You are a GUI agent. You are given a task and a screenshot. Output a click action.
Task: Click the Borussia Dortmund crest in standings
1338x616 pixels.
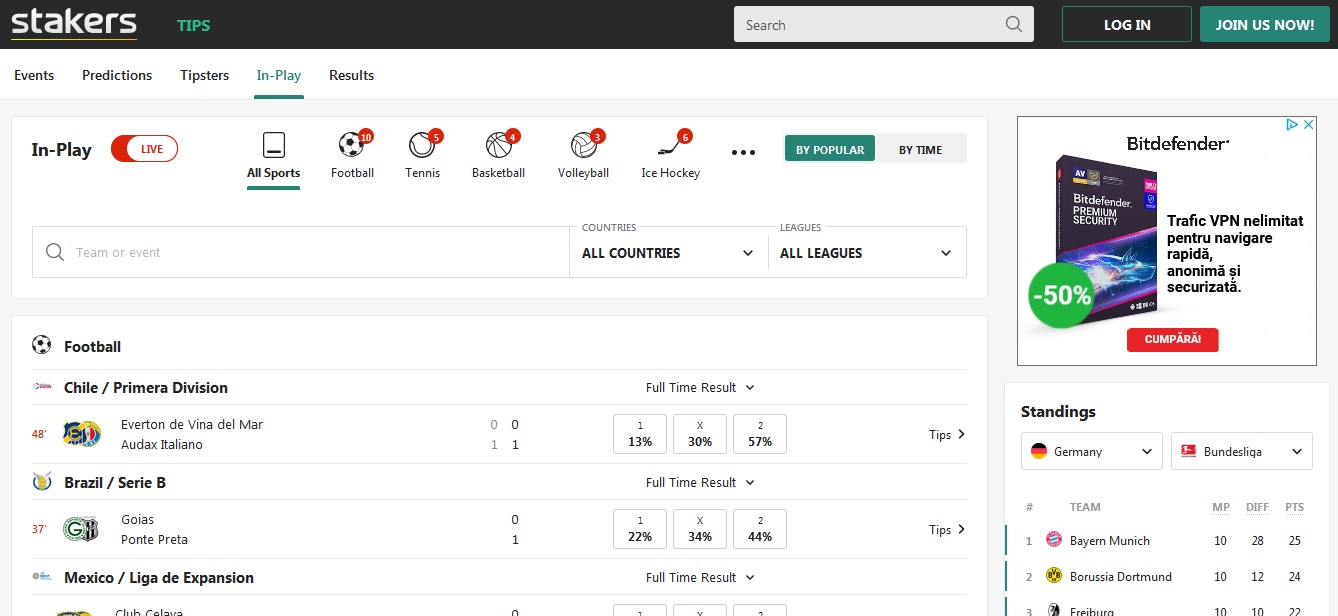1053,576
